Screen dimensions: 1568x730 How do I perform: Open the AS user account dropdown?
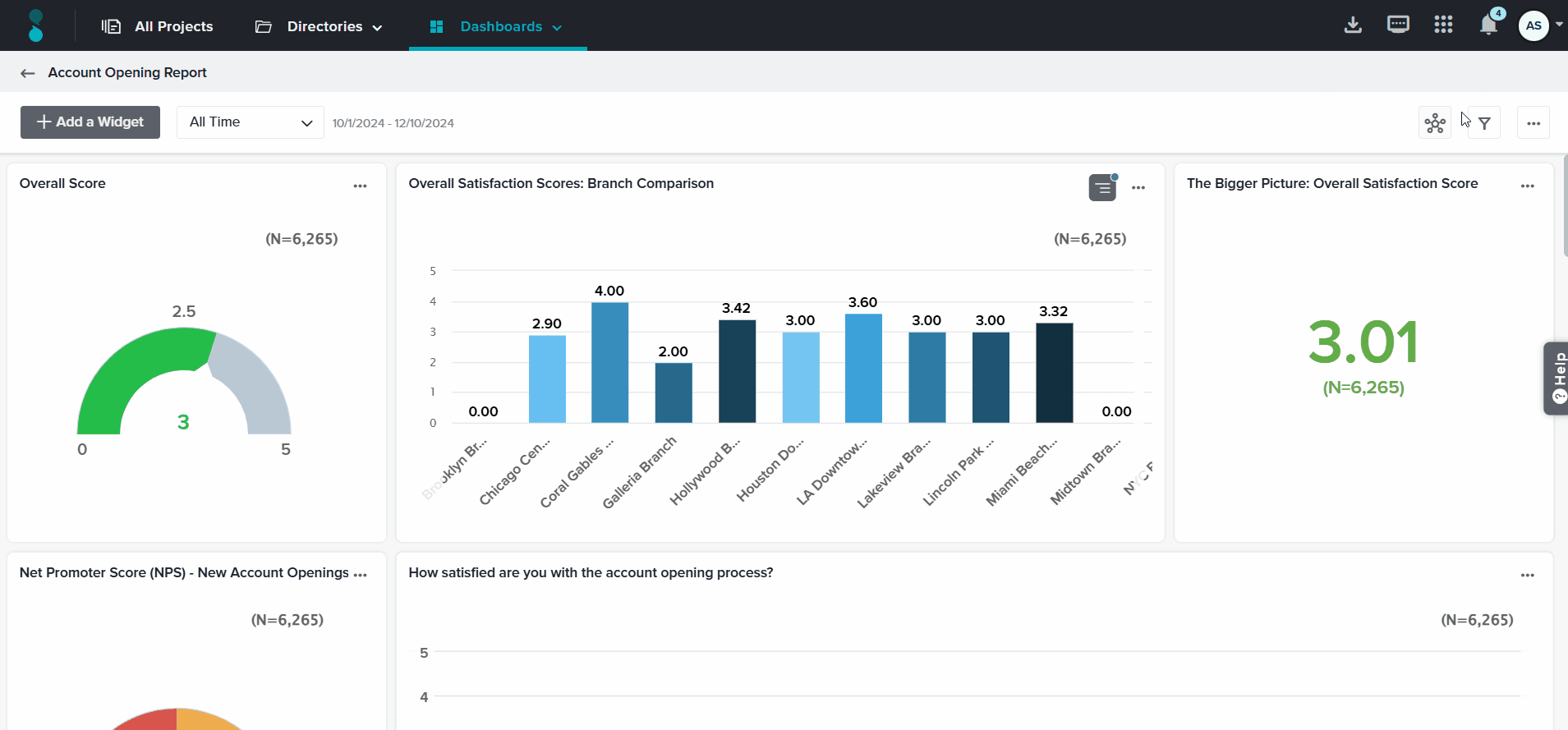pos(1541,25)
